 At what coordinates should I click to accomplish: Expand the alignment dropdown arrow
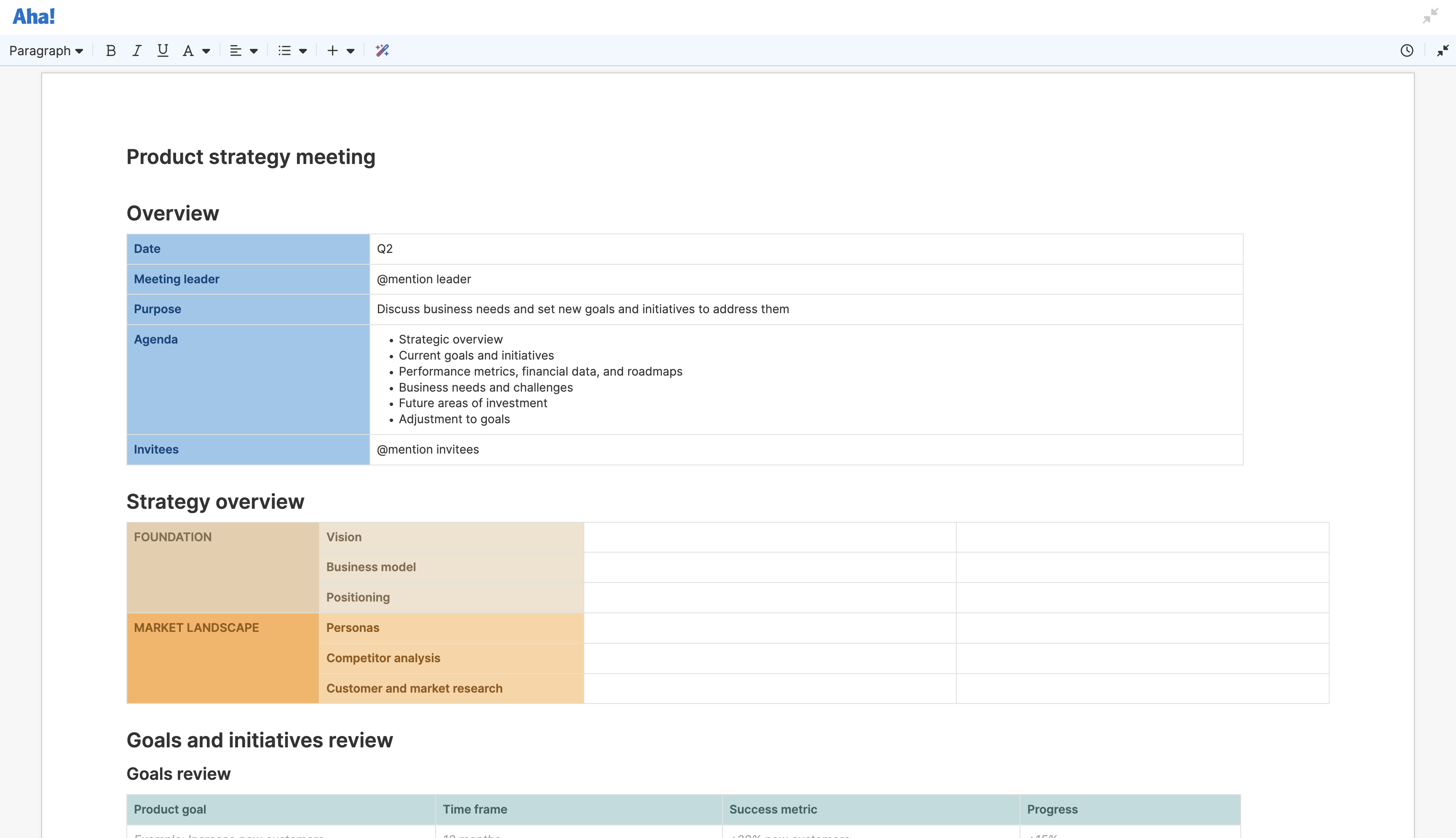[x=254, y=51]
